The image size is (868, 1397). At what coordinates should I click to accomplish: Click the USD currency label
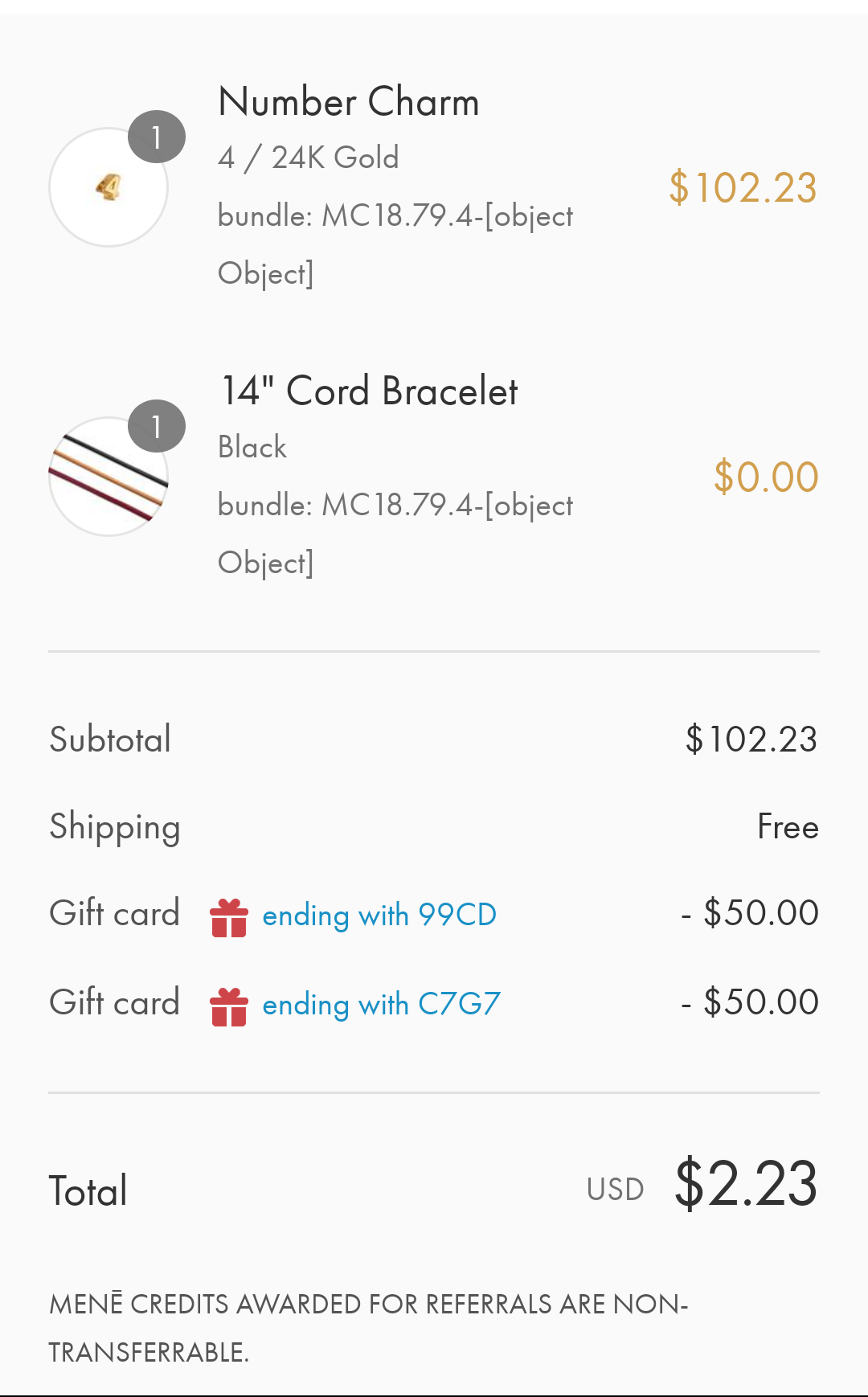(616, 1190)
